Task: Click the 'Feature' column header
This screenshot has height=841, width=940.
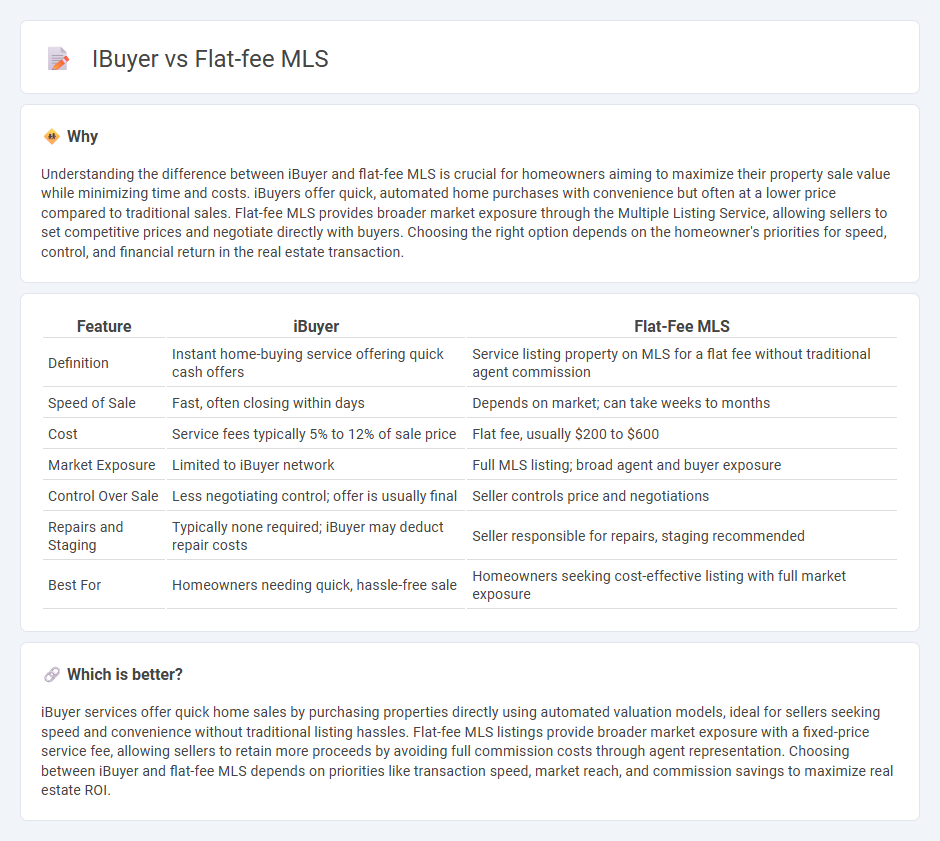Action: pyautogui.click(x=104, y=326)
